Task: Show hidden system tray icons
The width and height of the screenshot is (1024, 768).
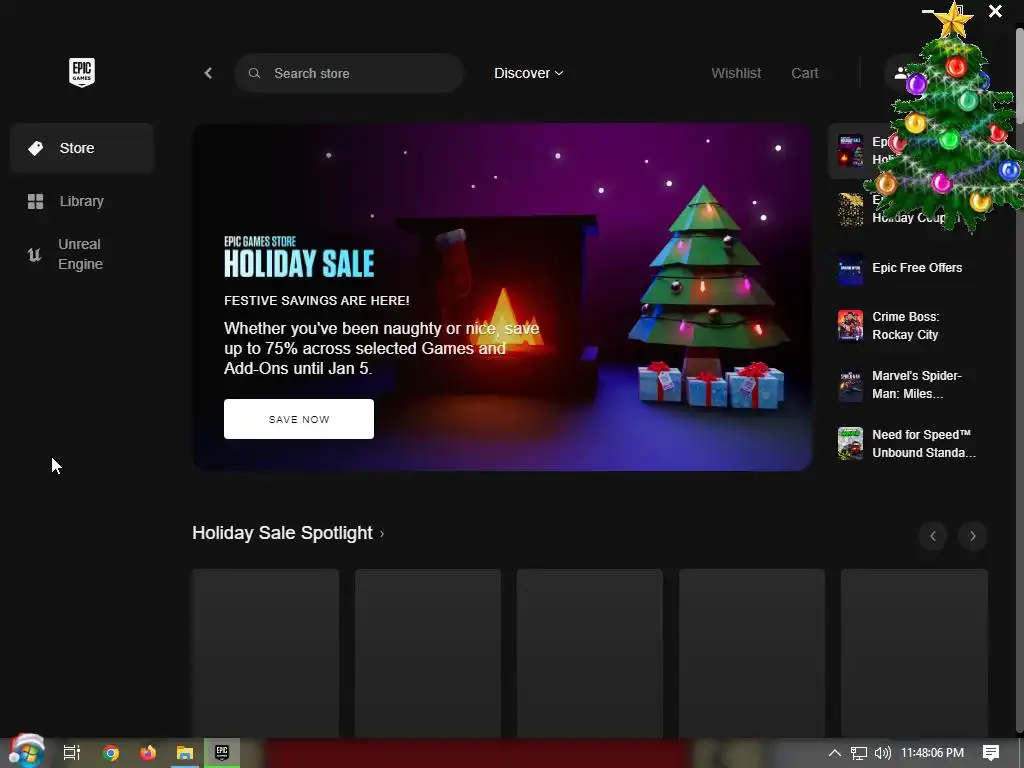Action: (x=835, y=753)
